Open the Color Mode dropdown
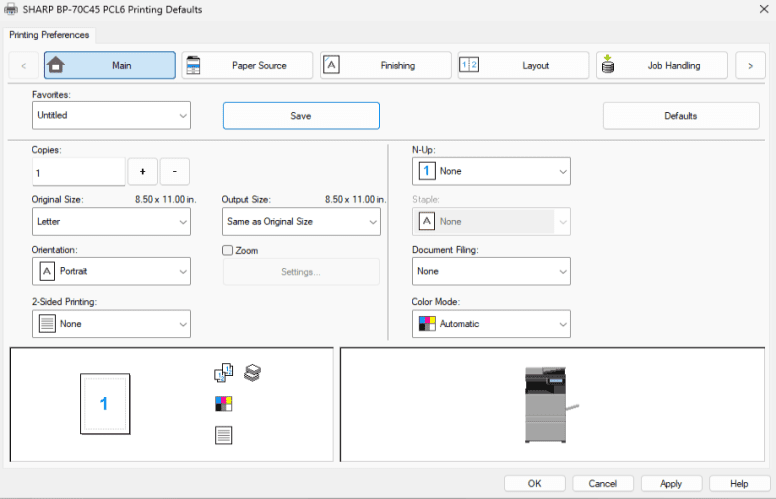The image size is (776, 499). pos(491,324)
